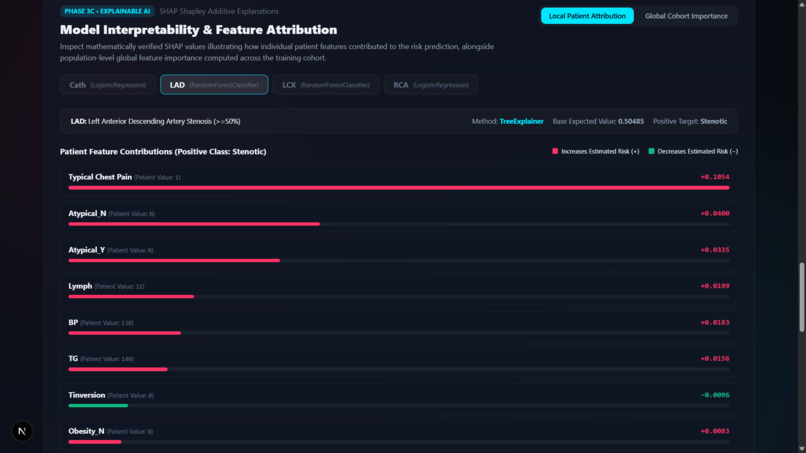Click the Atypical_N feature name
Image resolution: width=806 pixels, height=453 pixels.
pyautogui.click(x=87, y=213)
